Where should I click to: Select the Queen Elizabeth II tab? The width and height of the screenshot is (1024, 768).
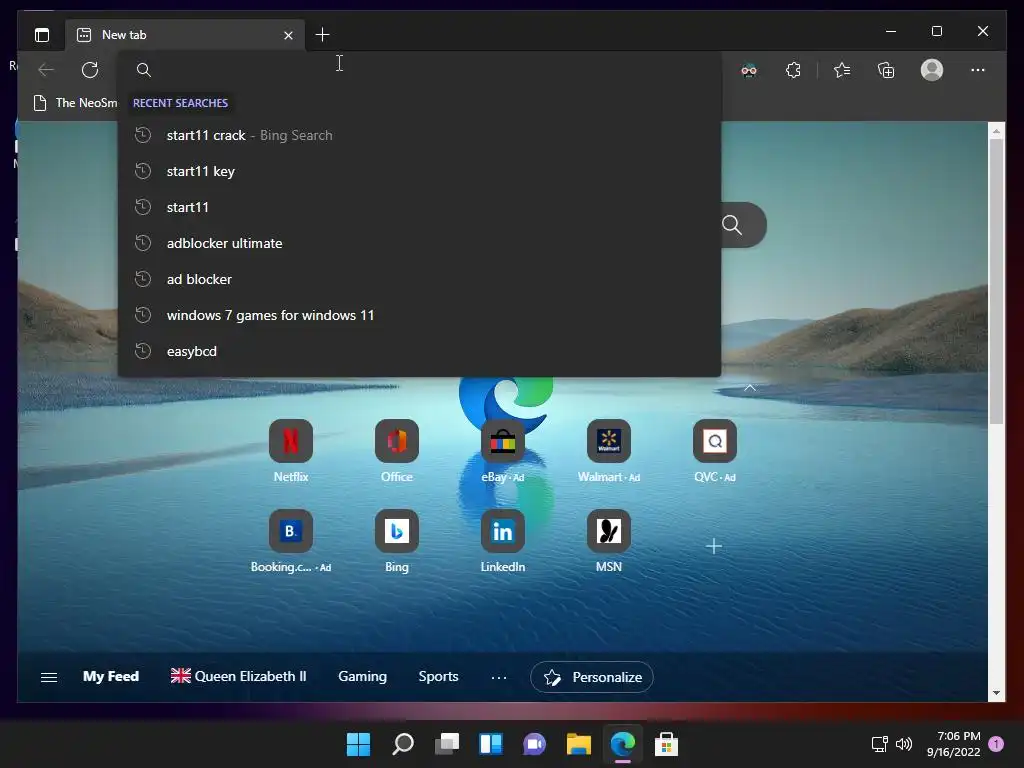(x=238, y=677)
